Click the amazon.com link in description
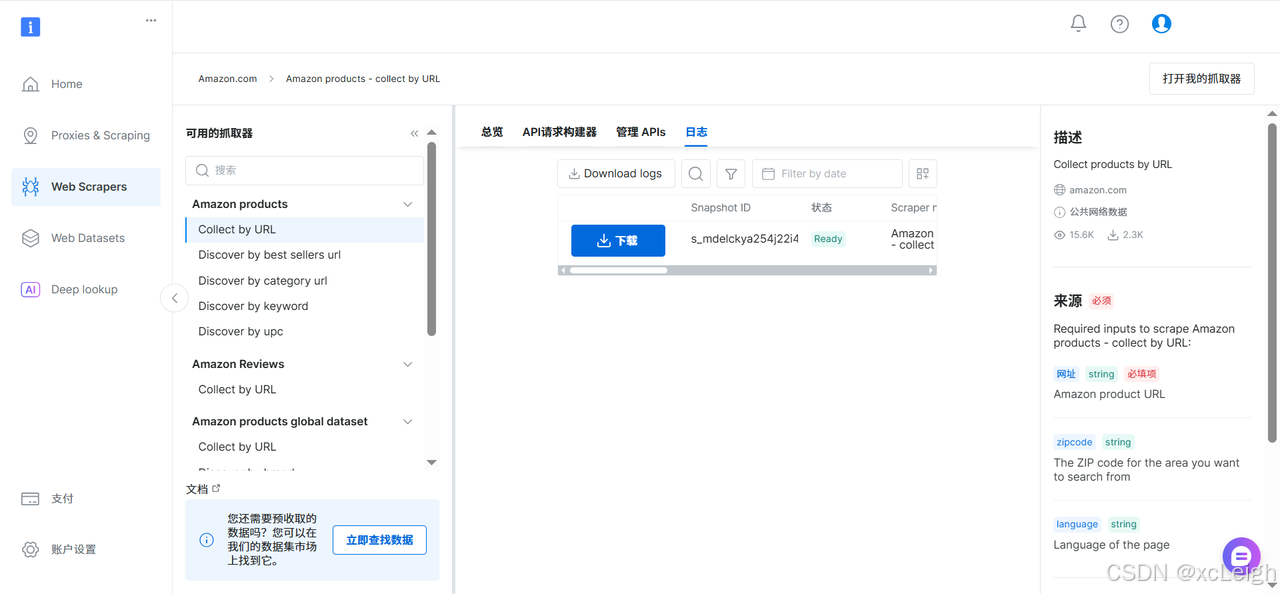Screen dimensions: 1280x594 (x=1098, y=190)
